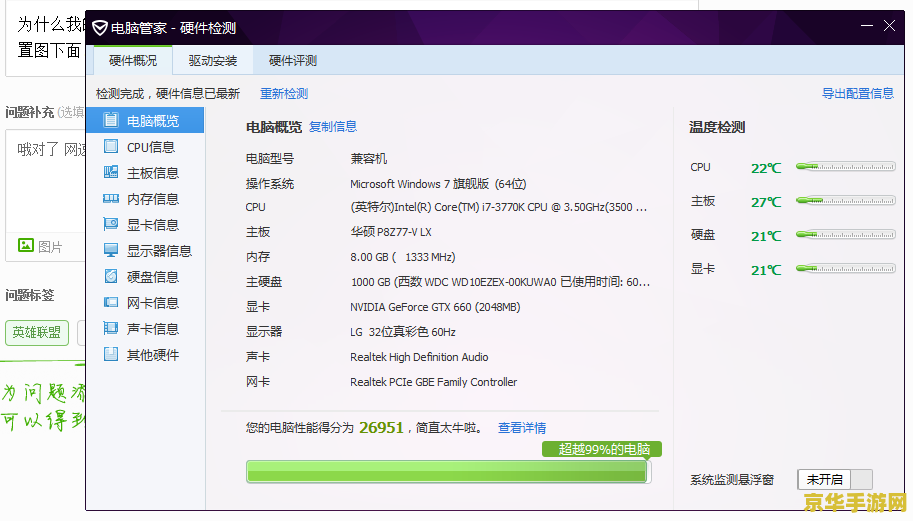Open the 主板信息 section
This screenshot has height=521, width=913.
pos(146,173)
